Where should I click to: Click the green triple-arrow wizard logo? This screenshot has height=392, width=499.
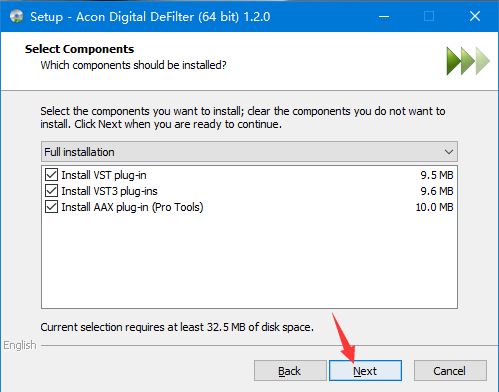(468, 61)
